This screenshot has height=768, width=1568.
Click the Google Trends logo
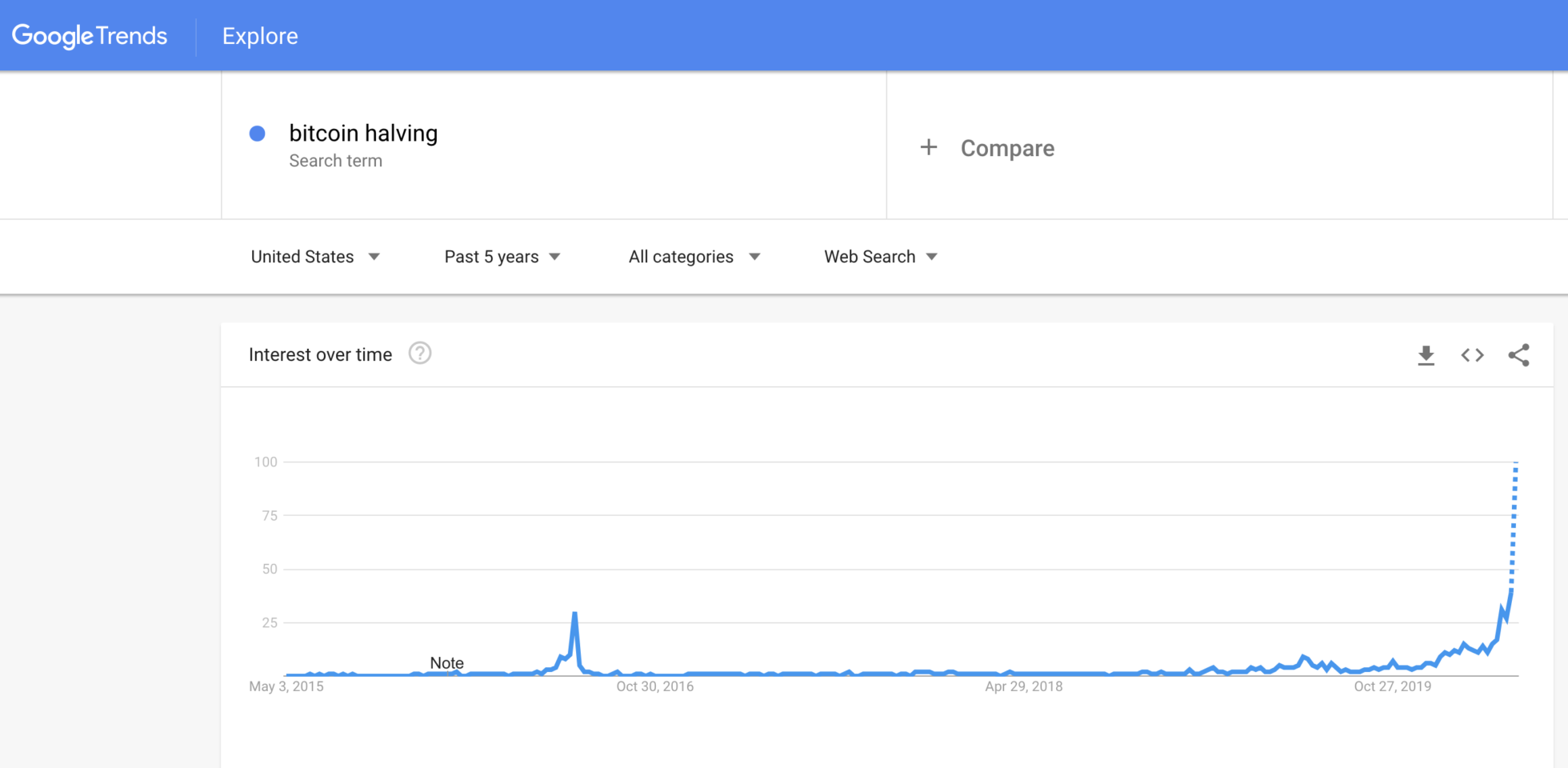[x=90, y=36]
